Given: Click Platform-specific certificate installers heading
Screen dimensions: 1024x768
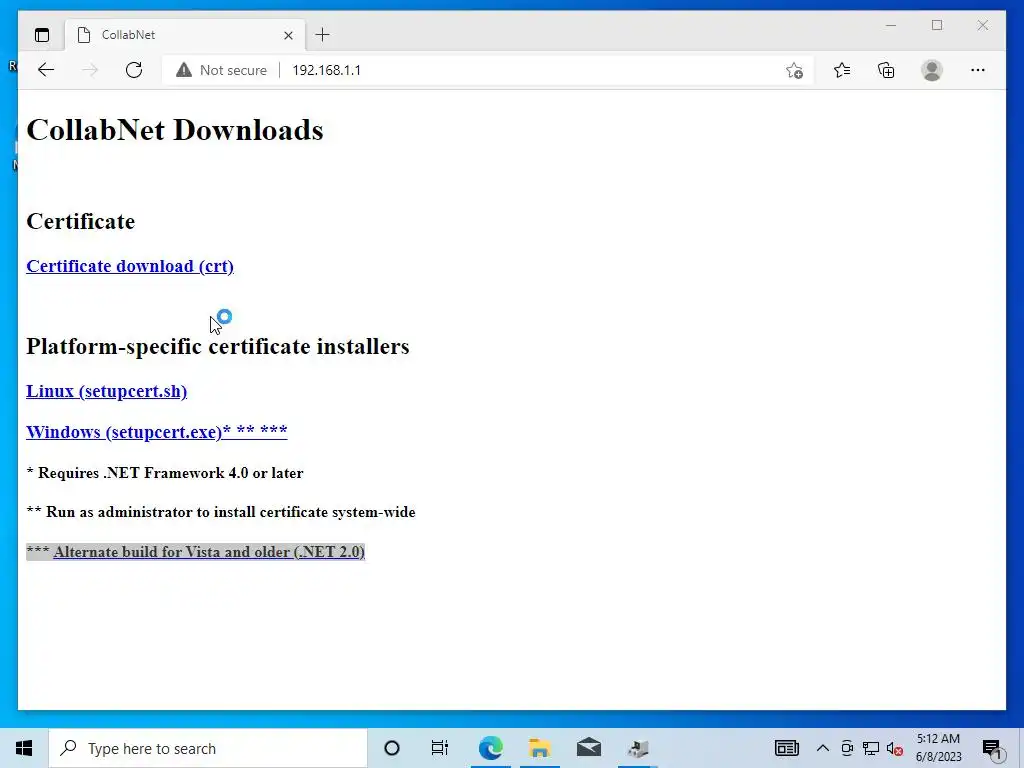Looking at the screenshot, I should coord(217,346).
